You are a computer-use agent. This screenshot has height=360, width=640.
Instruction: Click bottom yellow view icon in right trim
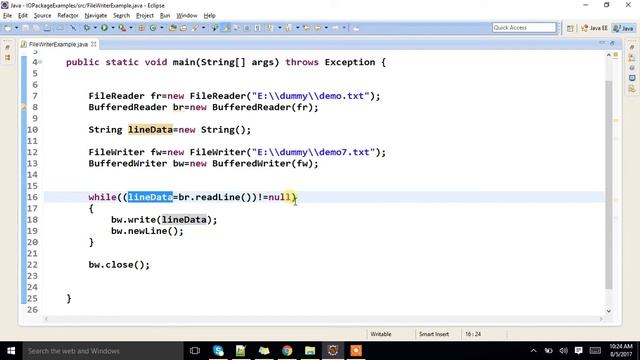point(632,89)
